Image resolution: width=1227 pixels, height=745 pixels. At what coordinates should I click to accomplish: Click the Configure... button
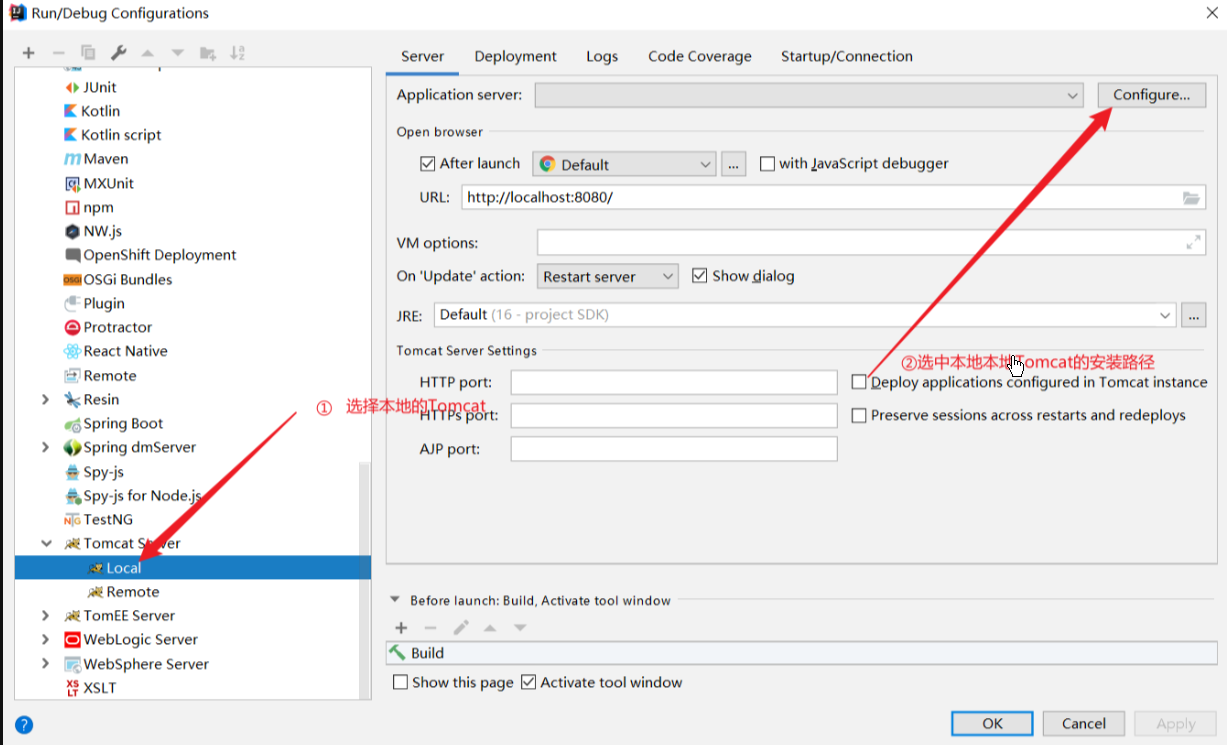[x=1152, y=95]
